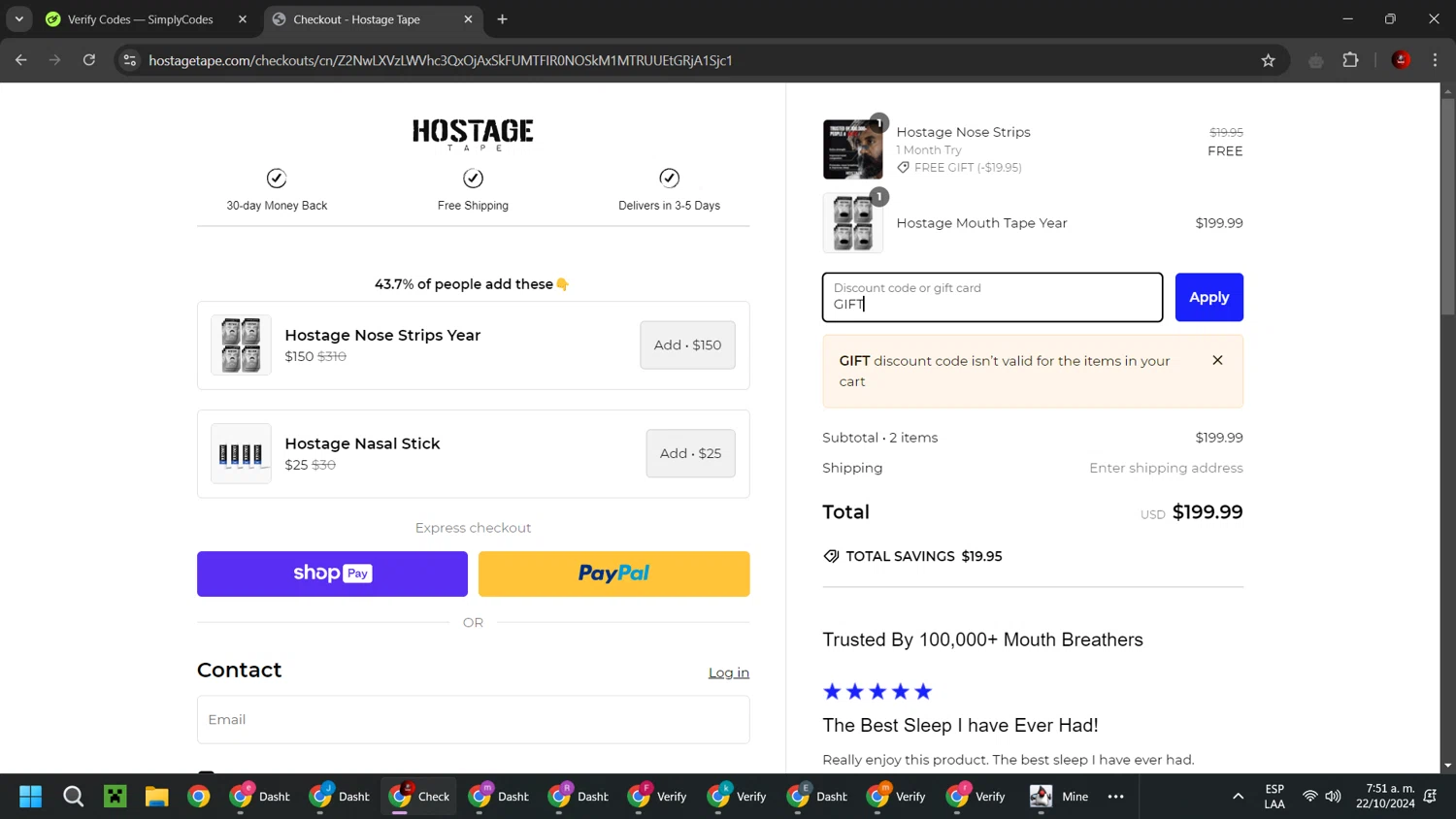Click the Delivers in 3-5 Days checkmark icon
The width and height of the screenshot is (1456, 819).
[669, 179]
